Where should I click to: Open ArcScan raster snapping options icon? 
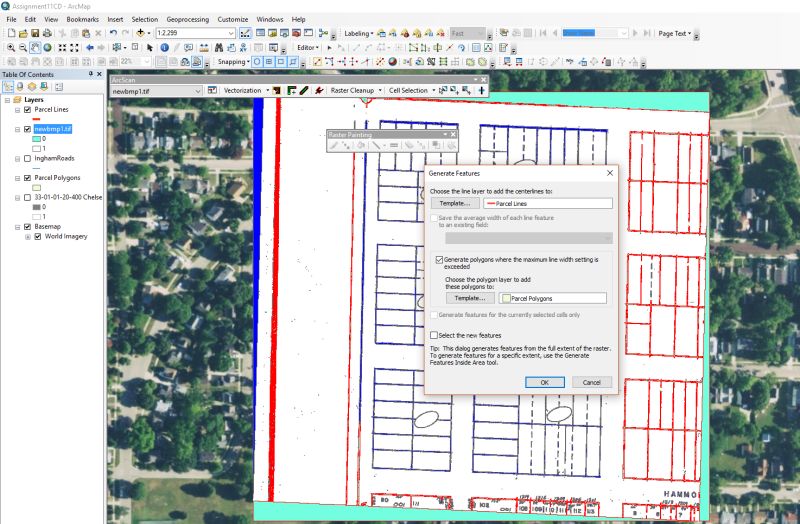(x=212, y=90)
